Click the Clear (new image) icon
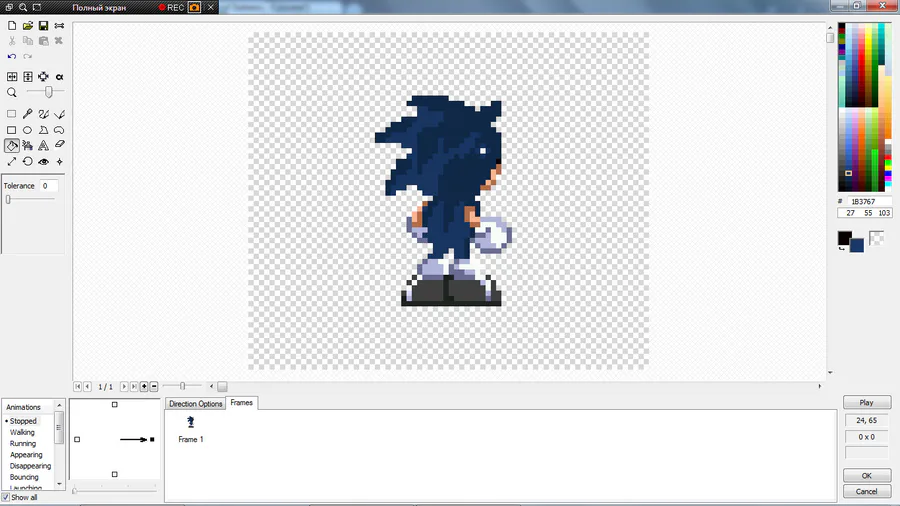 click(x=12, y=26)
